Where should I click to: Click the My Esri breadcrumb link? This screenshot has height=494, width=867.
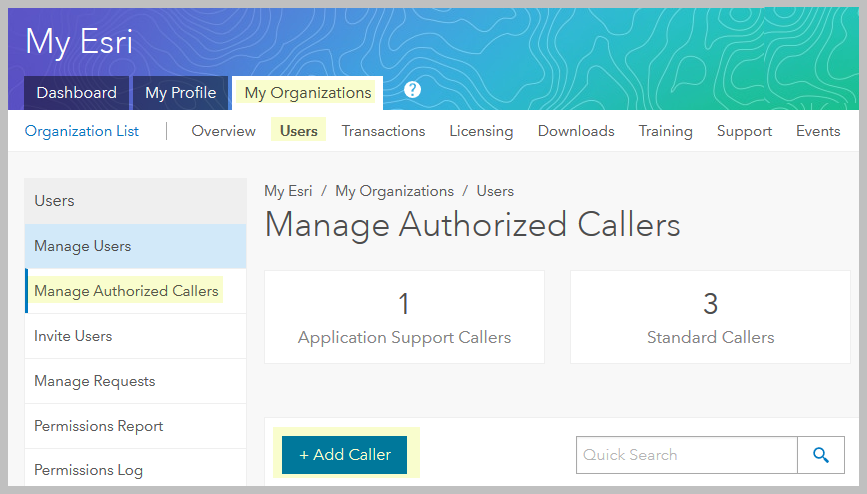288,191
